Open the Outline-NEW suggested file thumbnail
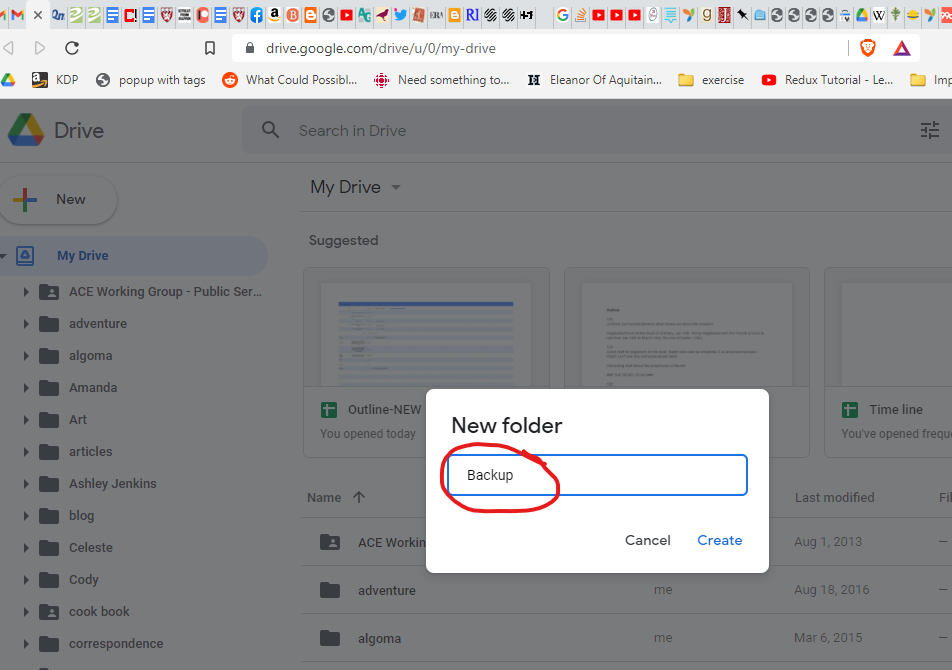The image size is (952, 670). 426,334
